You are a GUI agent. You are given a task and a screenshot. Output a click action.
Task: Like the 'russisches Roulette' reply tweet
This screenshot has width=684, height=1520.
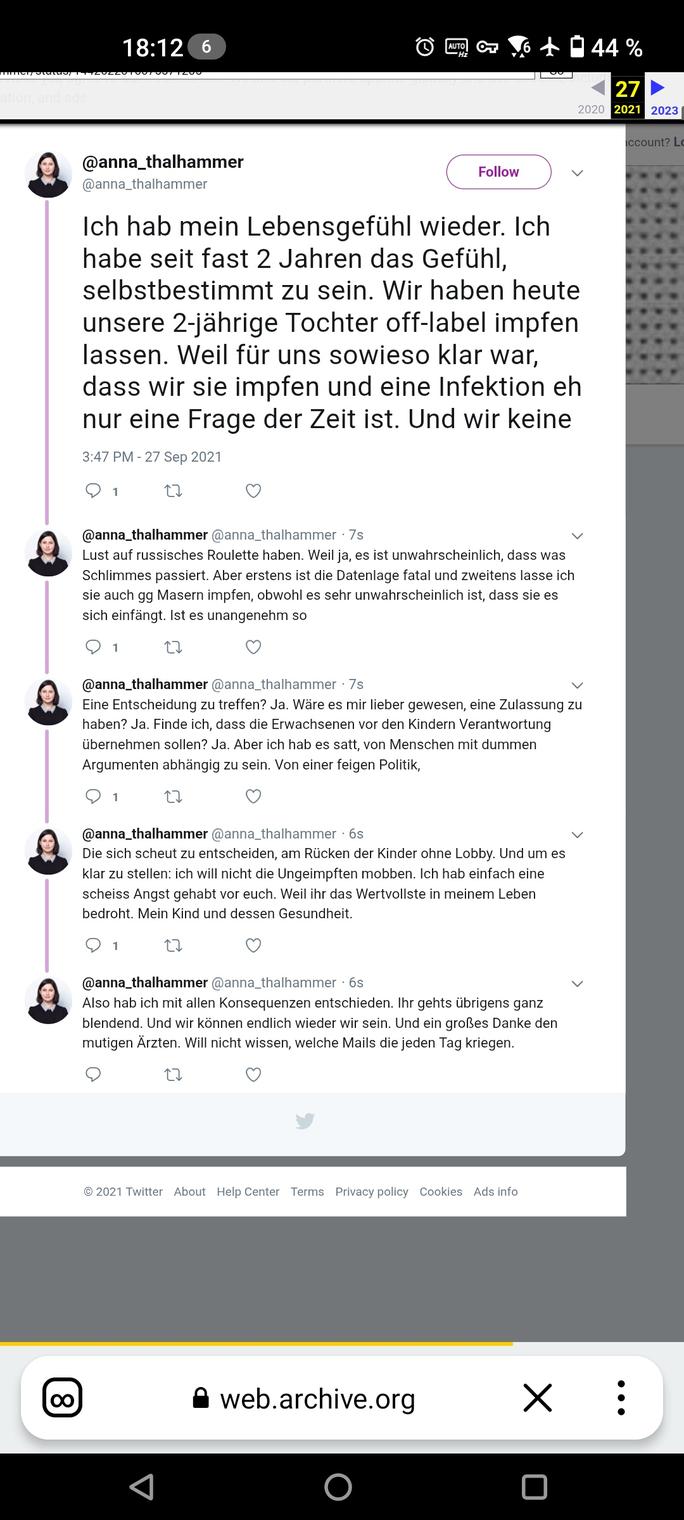[x=253, y=647]
